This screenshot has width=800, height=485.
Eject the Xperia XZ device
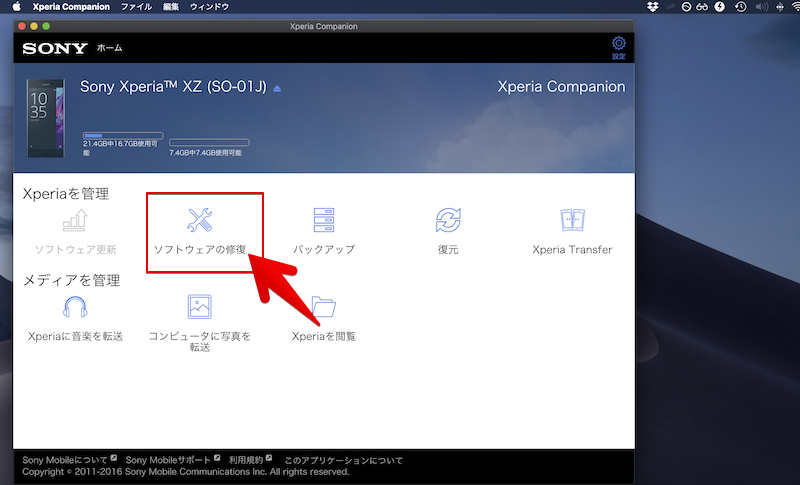click(x=278, y=89)
